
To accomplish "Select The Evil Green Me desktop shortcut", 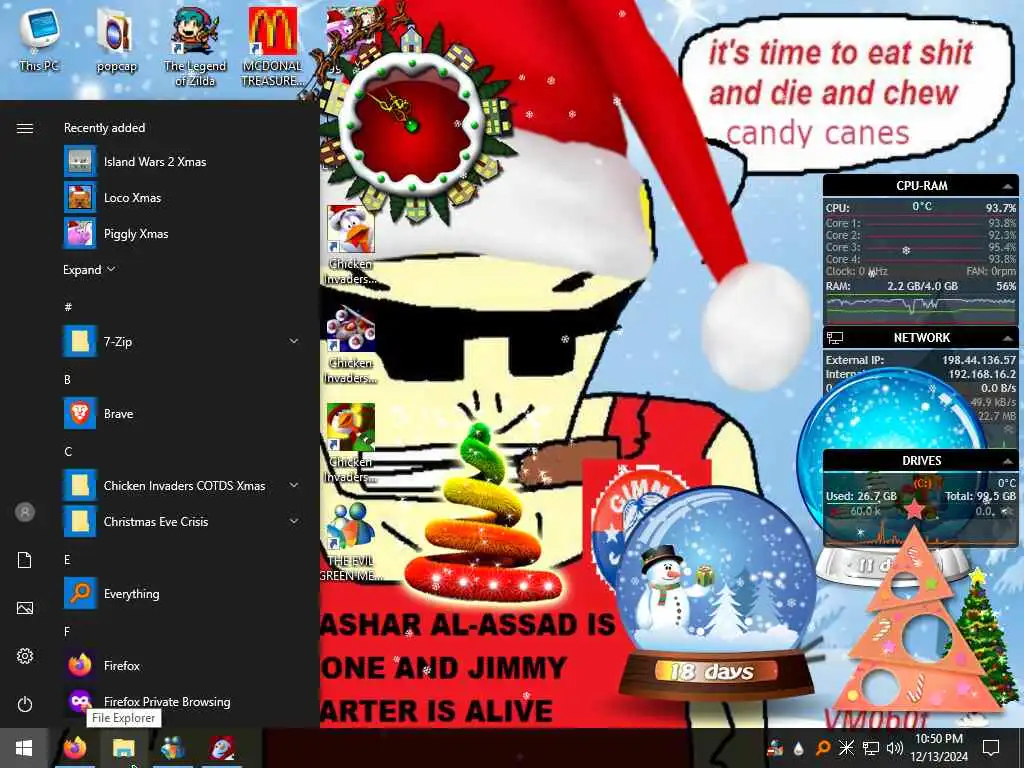I will pyautogui.click(x=351, y=542).
